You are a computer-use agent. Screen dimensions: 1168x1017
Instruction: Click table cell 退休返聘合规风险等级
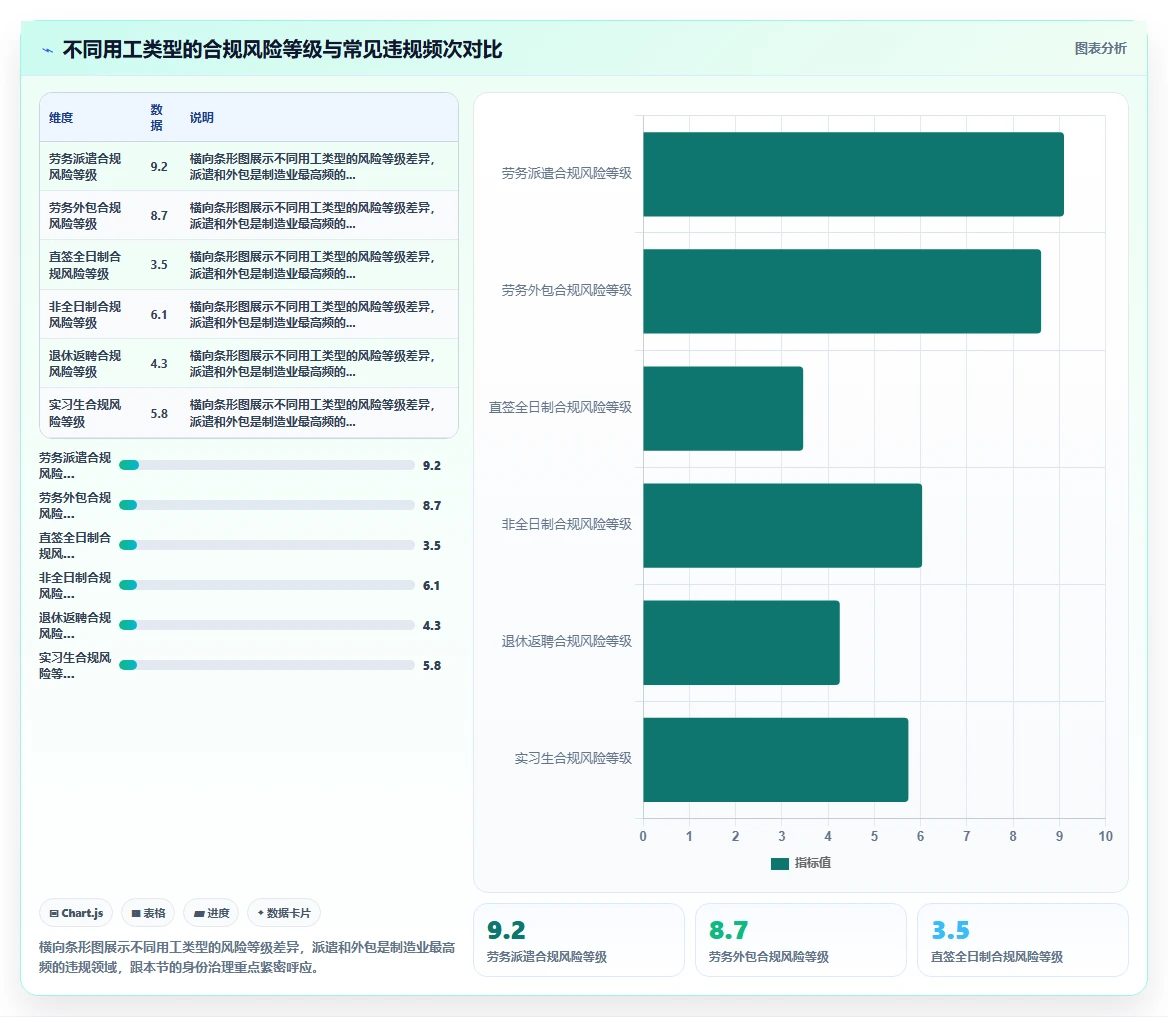tap(85, 364)
